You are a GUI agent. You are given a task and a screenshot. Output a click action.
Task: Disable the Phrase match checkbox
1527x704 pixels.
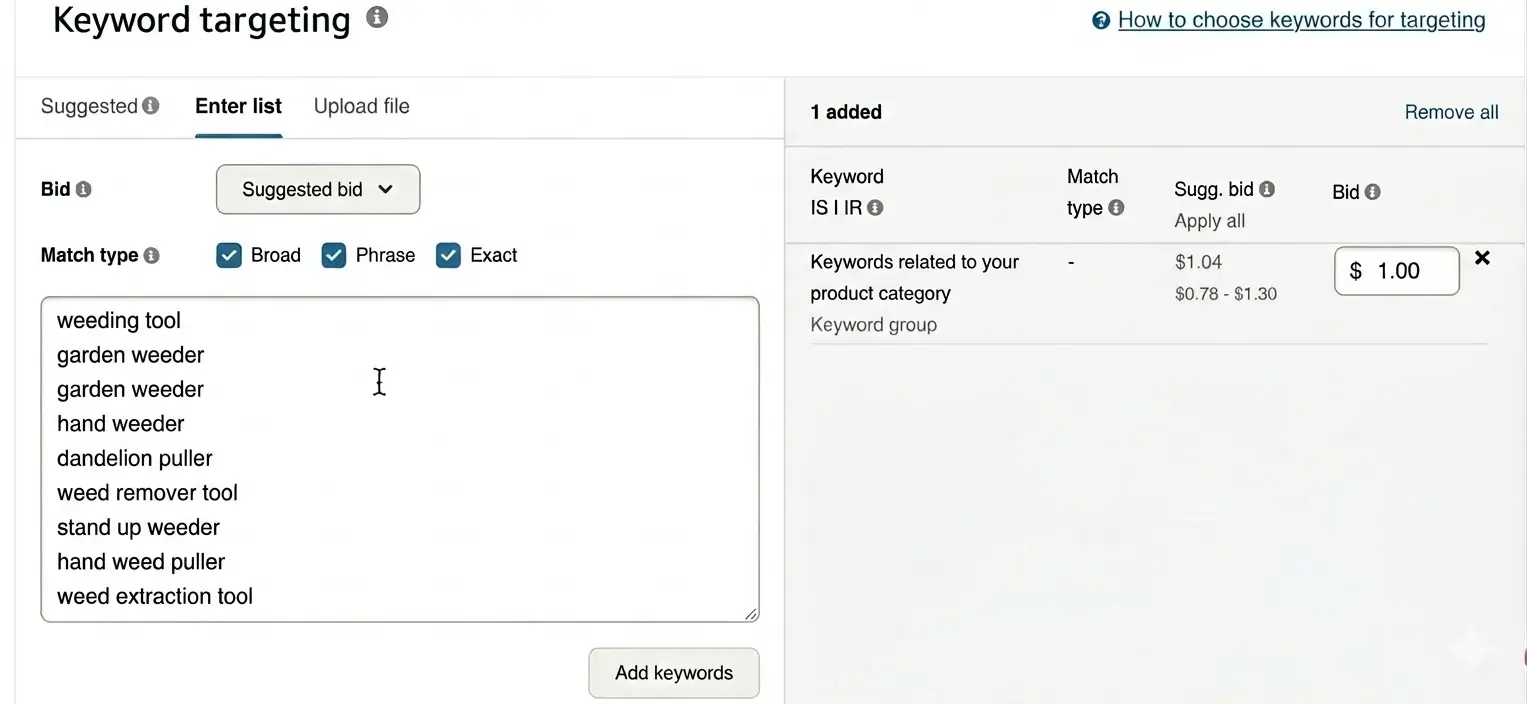[333, 255]
